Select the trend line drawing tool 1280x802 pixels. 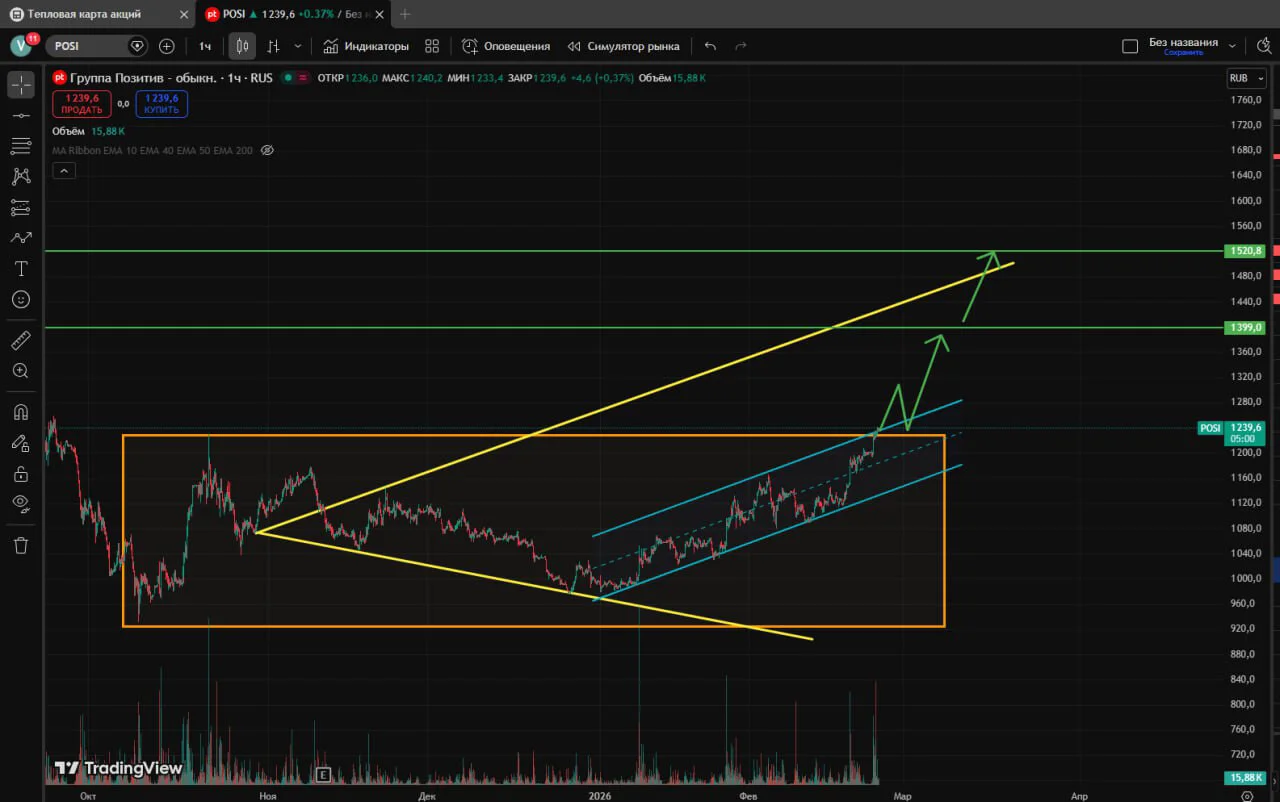(21, 116)
